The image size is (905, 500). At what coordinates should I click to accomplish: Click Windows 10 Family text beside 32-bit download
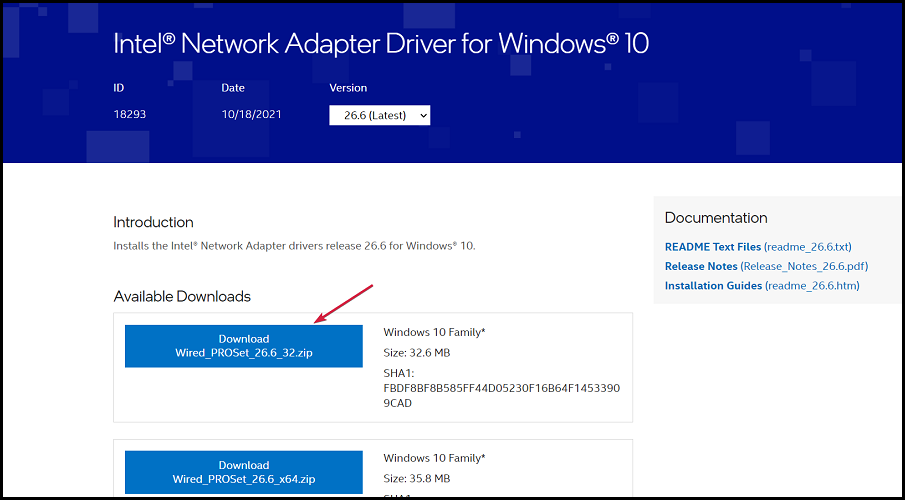coord(434,332)
